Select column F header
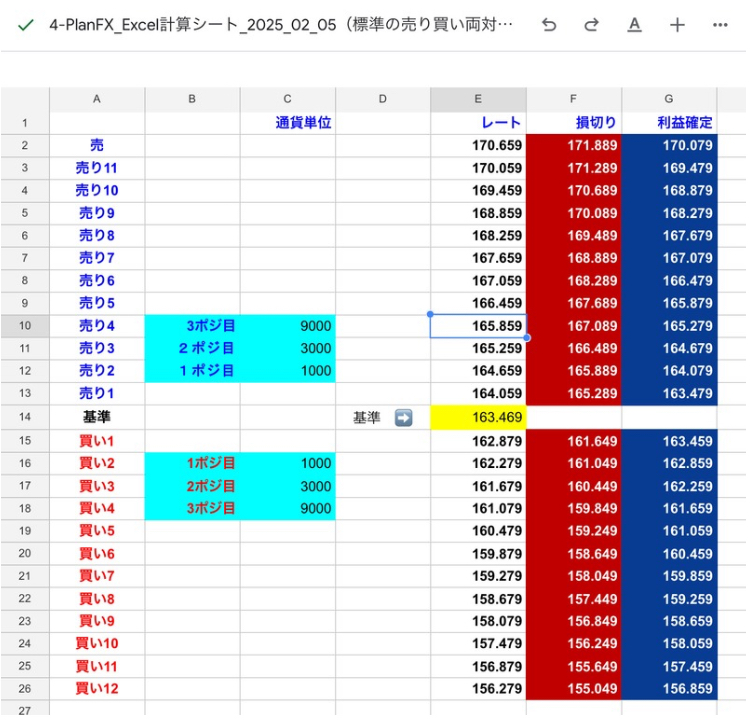Viewport: 750px width, 721px height. click(574, 99)
